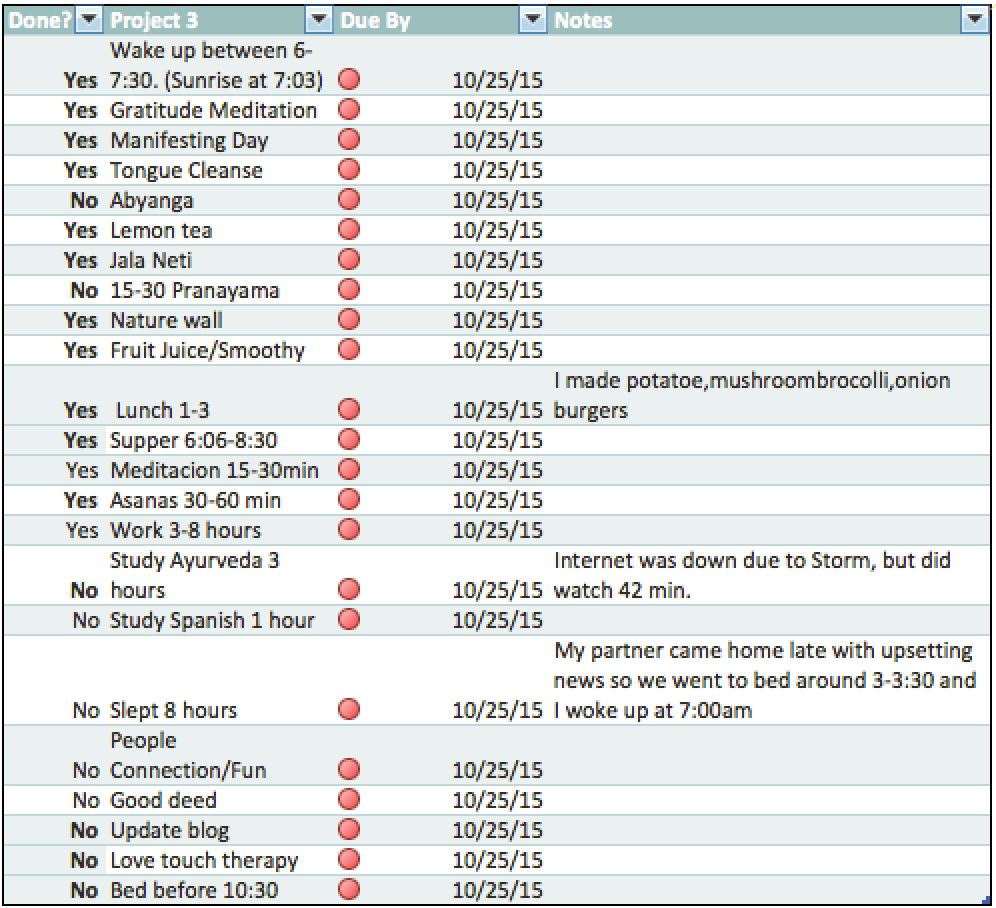Select the potatoe mushroom burger note cell
Screen dimensions: 996x908
(x=750, y=395)
